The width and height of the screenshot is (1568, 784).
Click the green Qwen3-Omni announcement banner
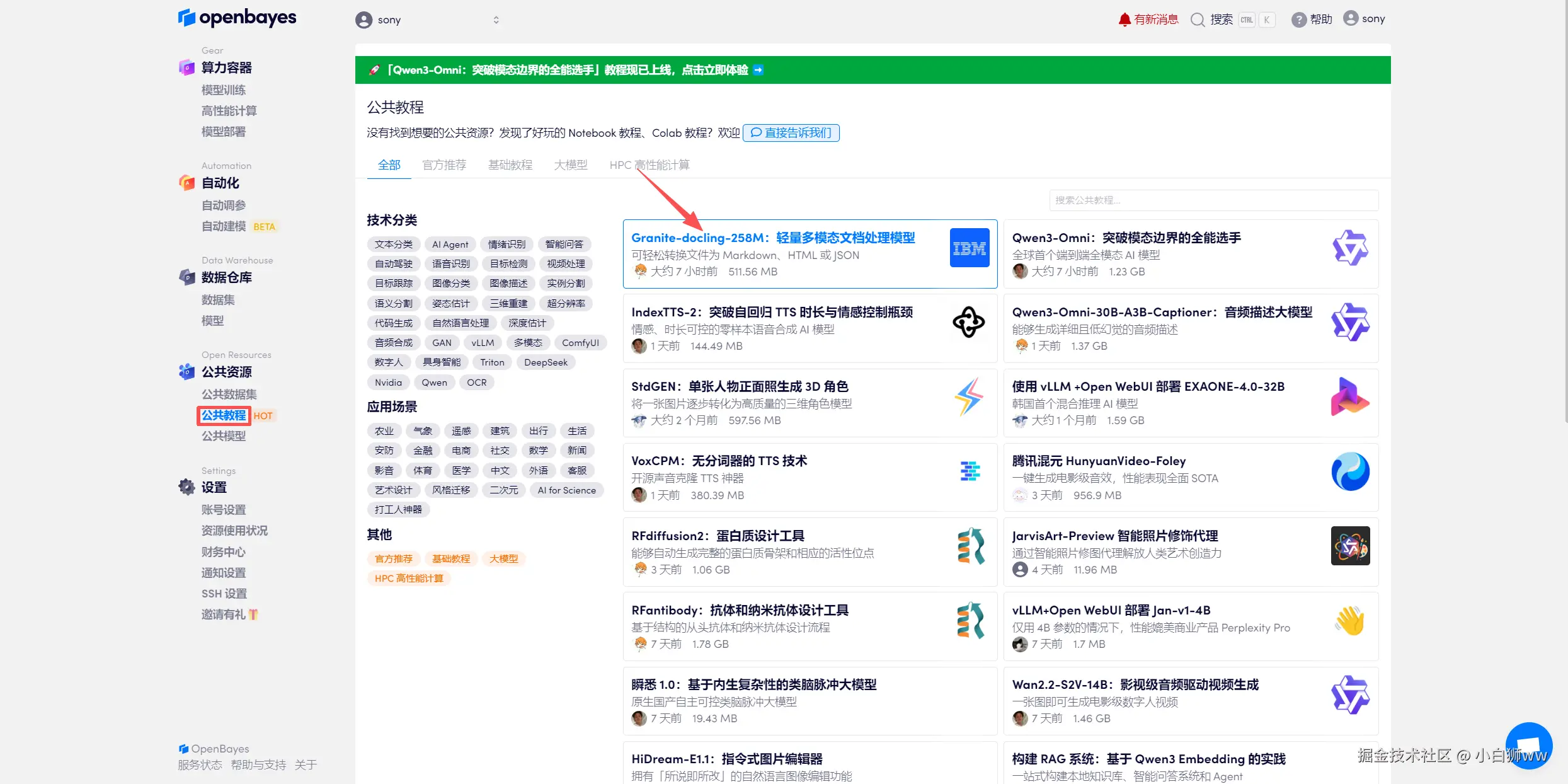[x=567, y=70]
